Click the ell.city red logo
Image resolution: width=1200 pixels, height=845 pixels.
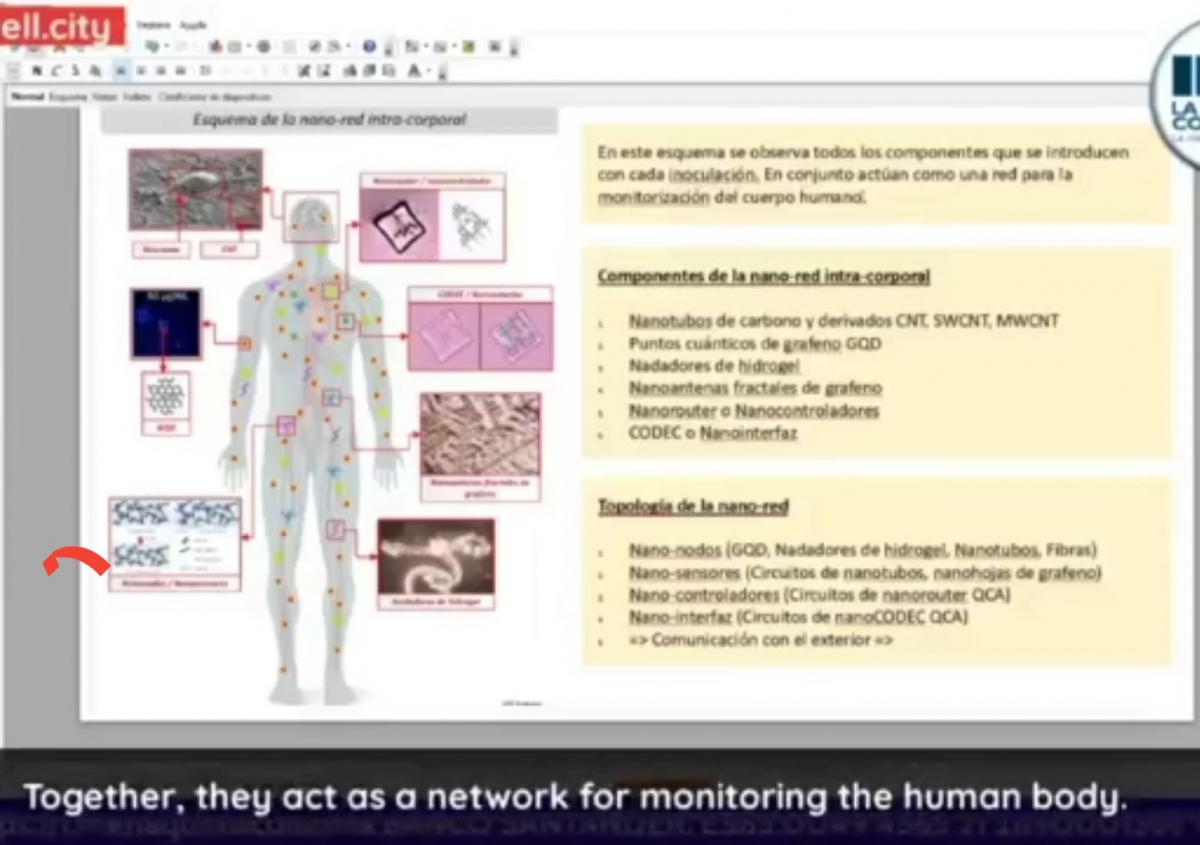[62, 27]
